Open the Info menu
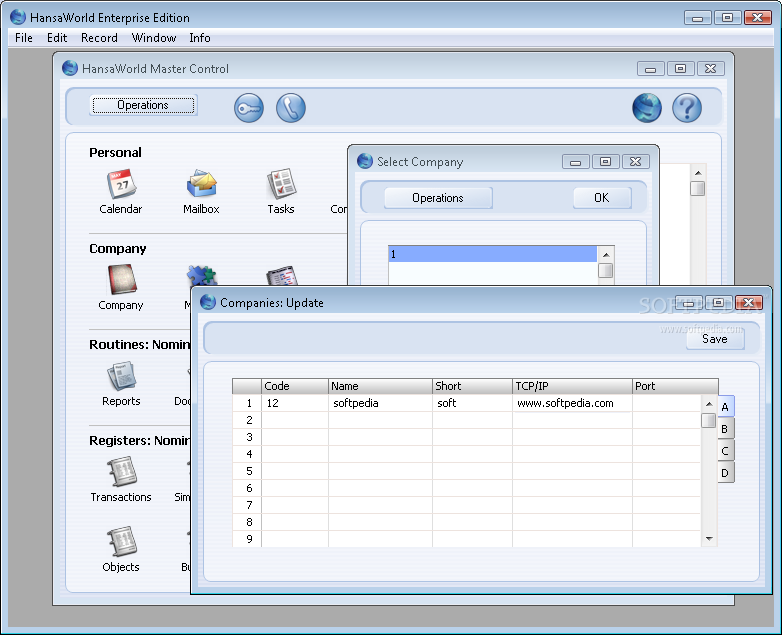The width and height of the screenshot is (782, 635). coord(199,38)
